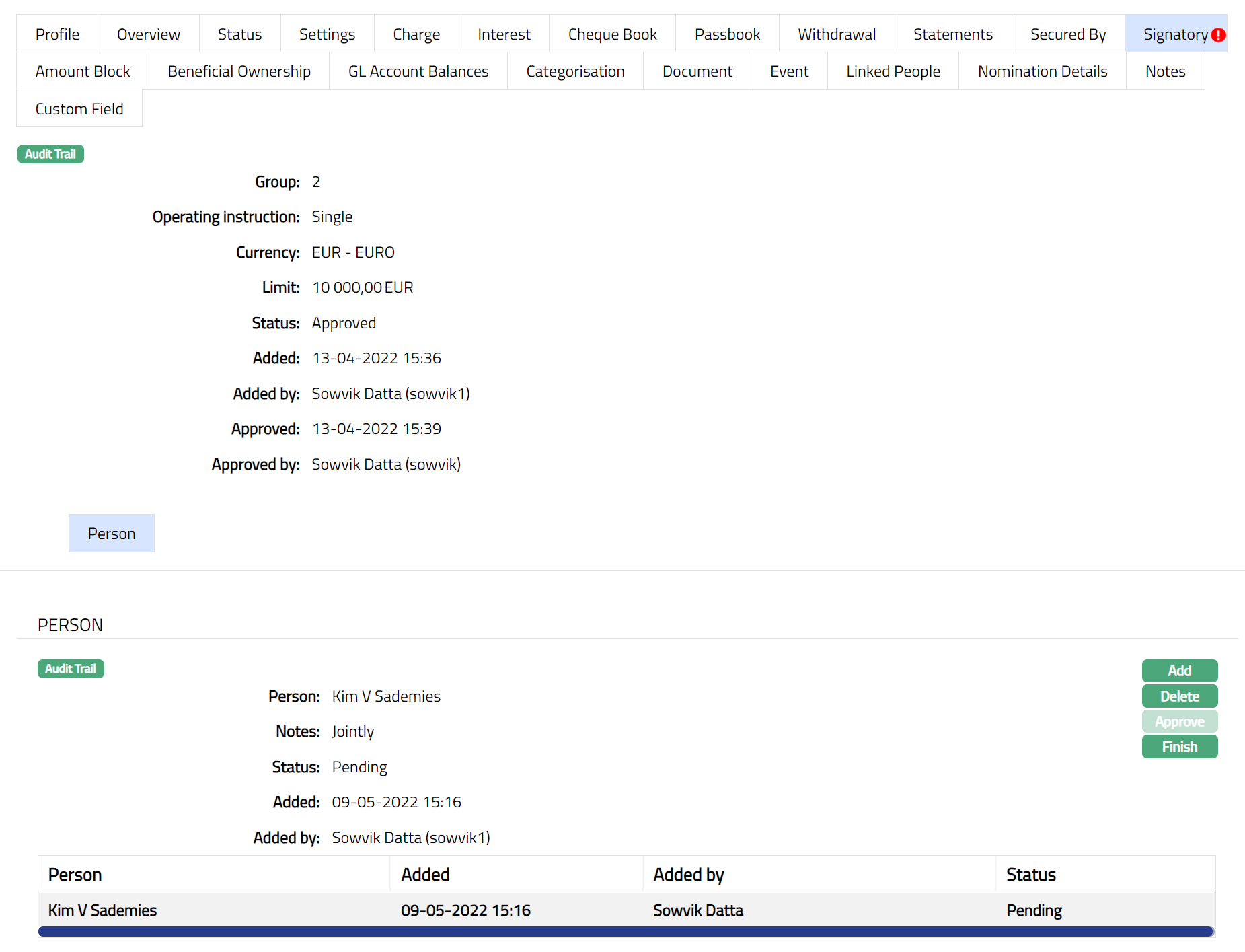Click the Add person button
Screen dimensions: 1245x952
[1179, 671]
